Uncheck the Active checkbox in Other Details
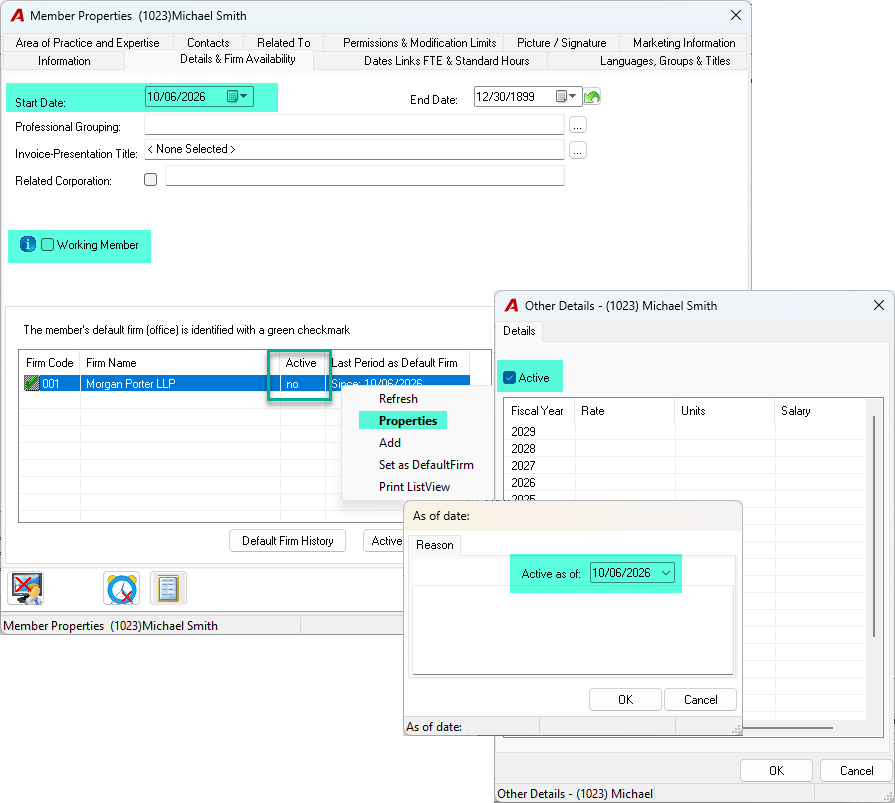The height and width of the screenshot is (803, 895). click(510, 378)
